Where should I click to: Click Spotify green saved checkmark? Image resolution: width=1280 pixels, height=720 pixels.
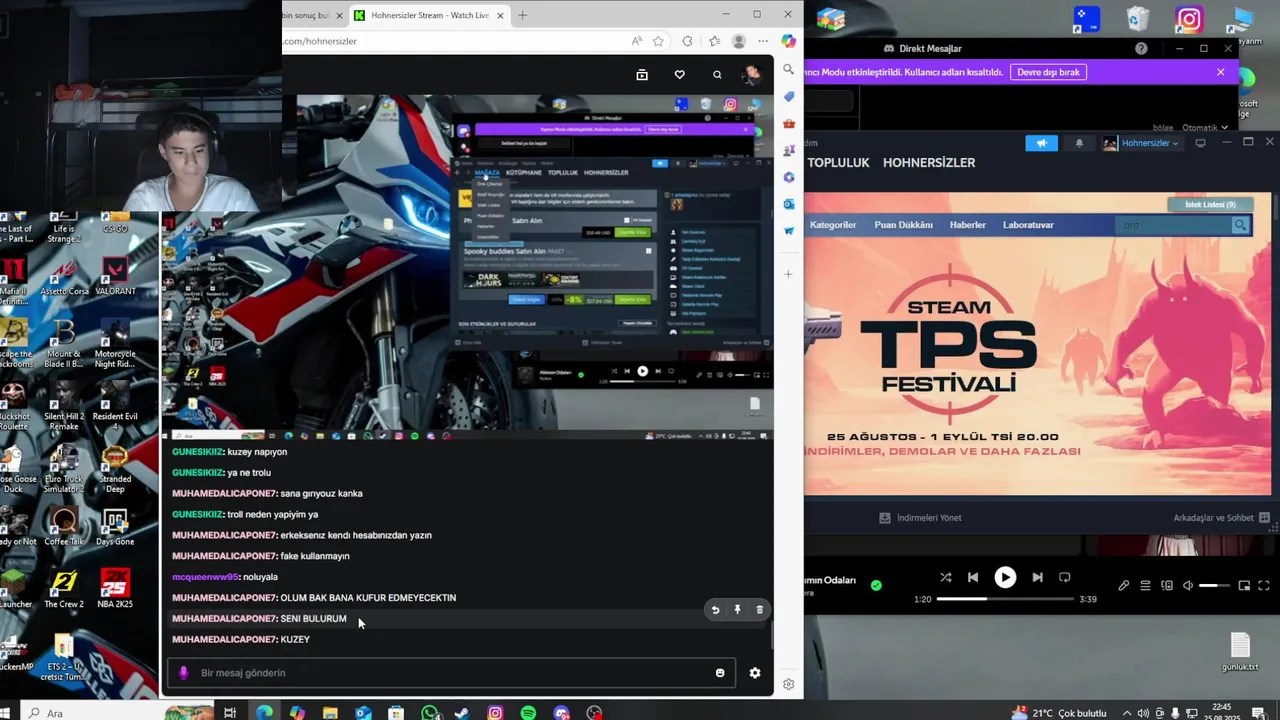pyautogui.click(x=876, y=585)
